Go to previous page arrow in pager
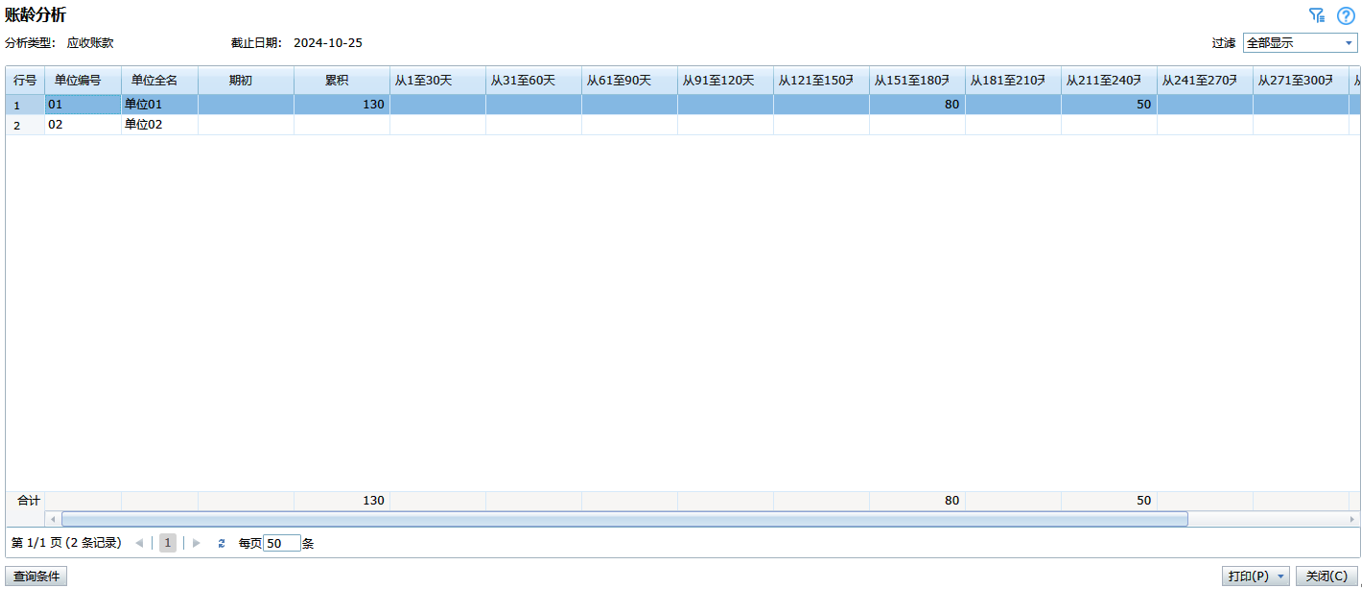1362x590 pixels. pos(139,543)
